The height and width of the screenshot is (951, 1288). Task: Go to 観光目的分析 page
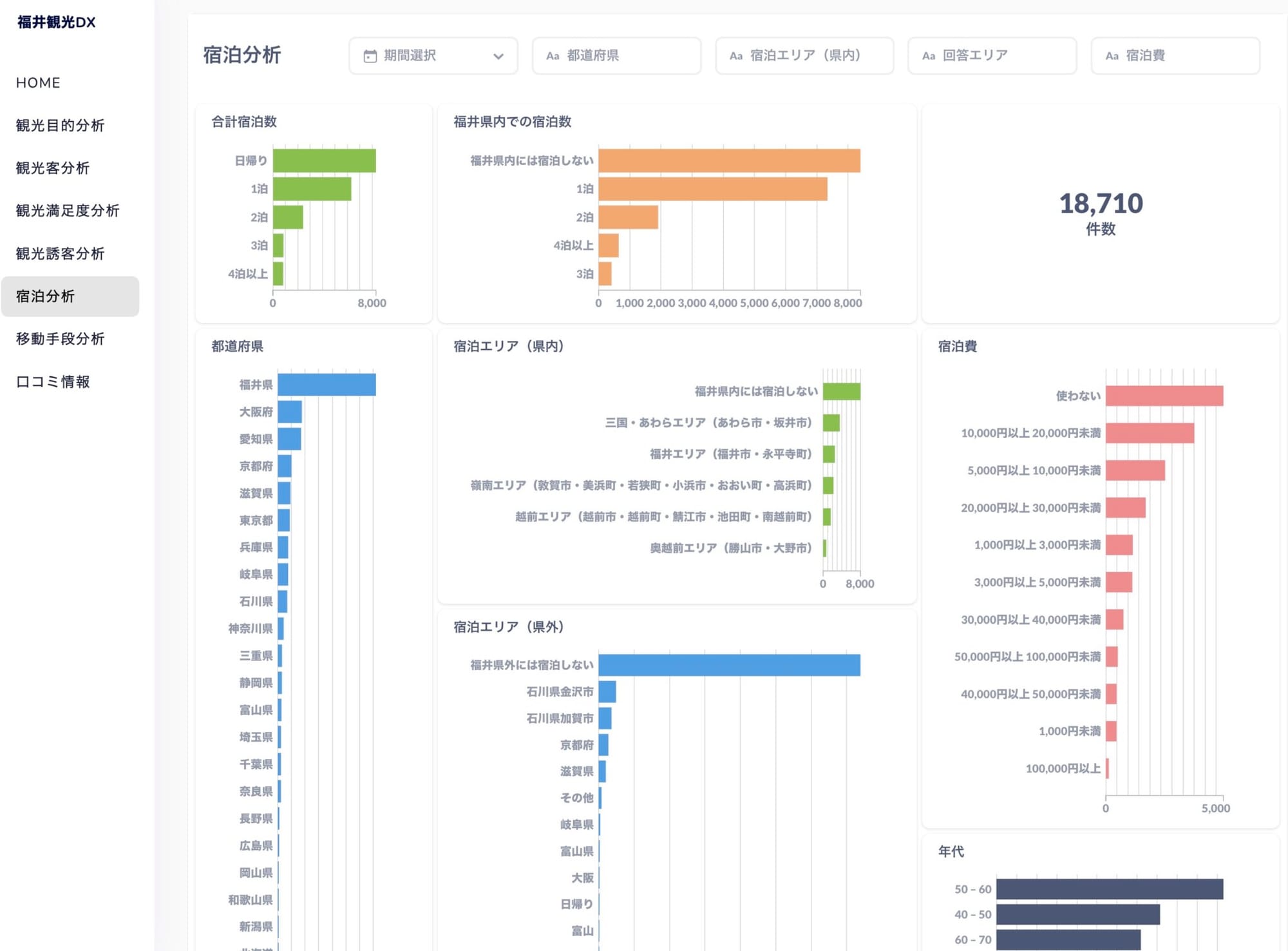pos(60,125)
